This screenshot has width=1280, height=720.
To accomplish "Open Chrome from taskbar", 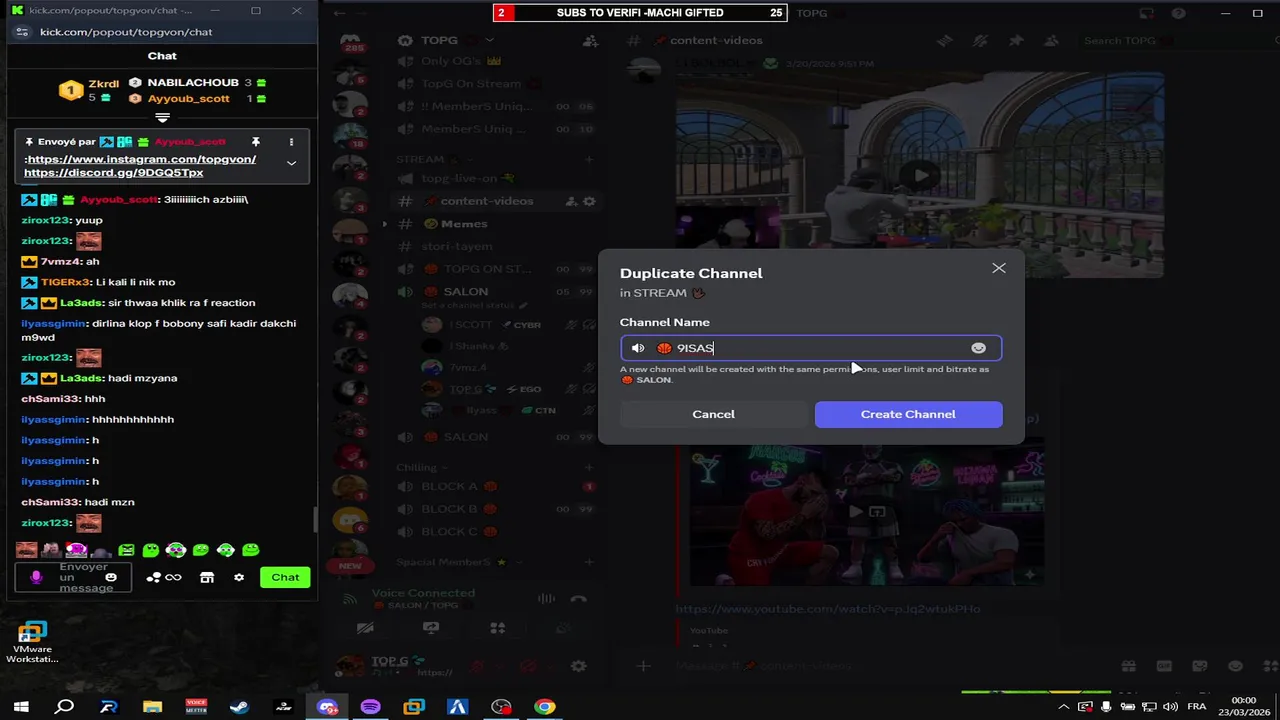I will coord(545,707).
